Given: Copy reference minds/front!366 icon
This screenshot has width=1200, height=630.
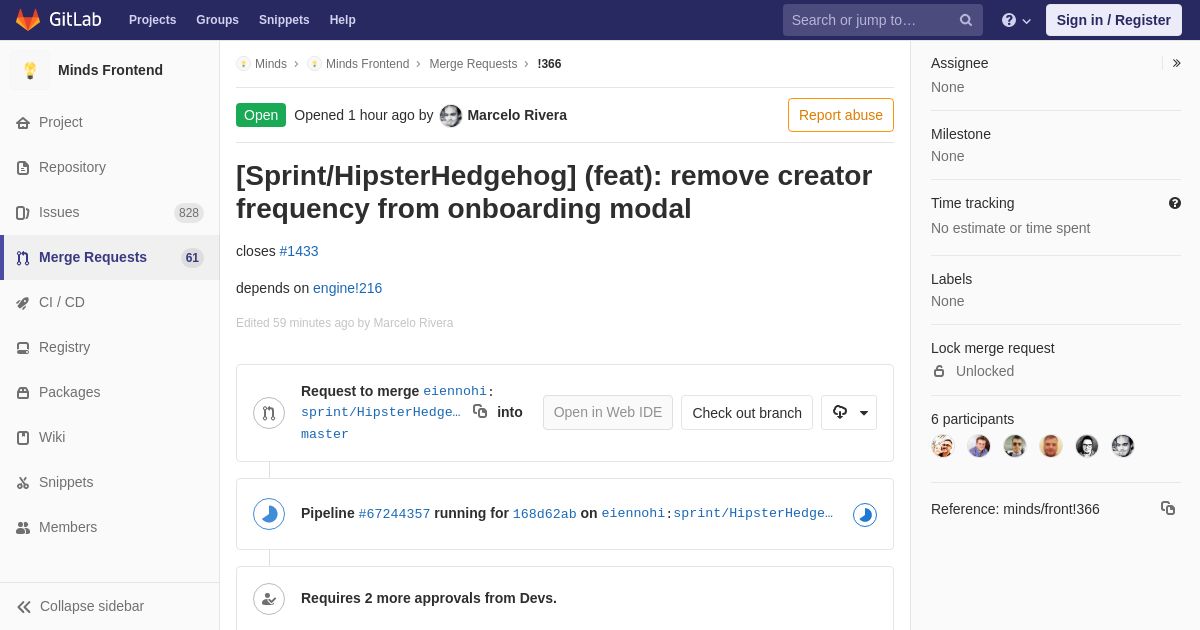Looking at the screenshot, I should (1168, 508).
